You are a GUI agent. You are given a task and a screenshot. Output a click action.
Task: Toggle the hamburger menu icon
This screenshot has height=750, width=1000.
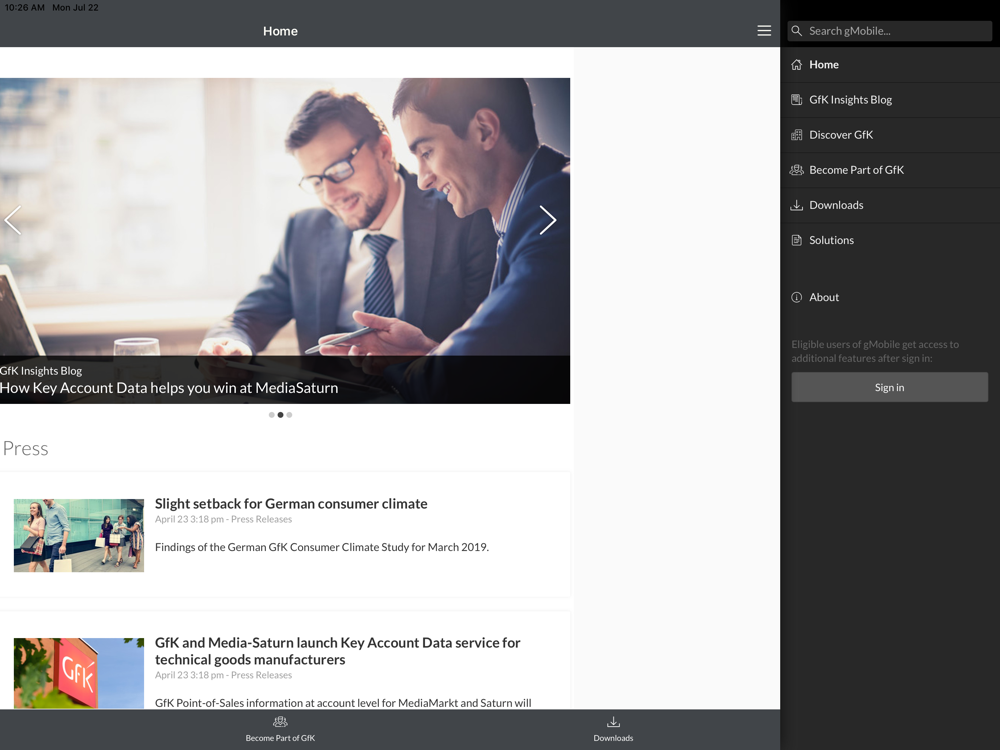[x=764, y=31]
